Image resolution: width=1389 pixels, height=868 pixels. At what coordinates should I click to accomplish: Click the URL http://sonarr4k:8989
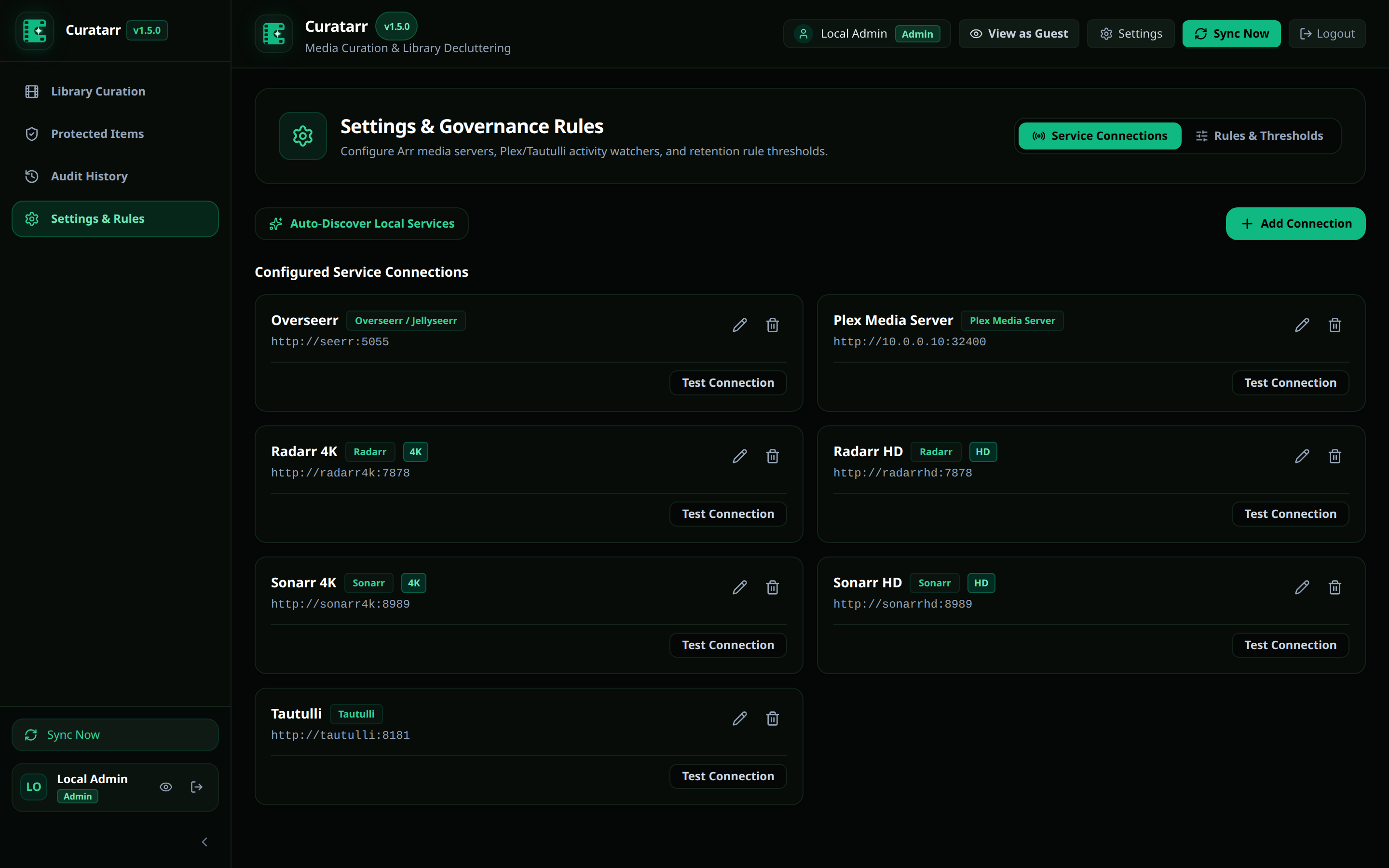click(x=340, y=604)
